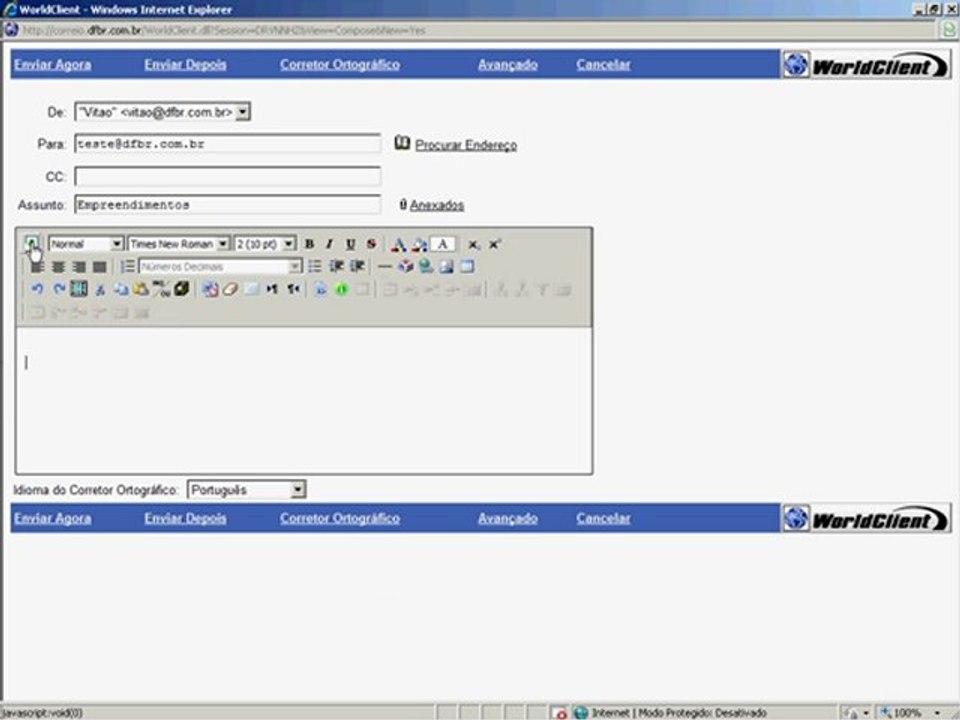
Task: Click the Para recipient field
Action: [x=228, y=144]
